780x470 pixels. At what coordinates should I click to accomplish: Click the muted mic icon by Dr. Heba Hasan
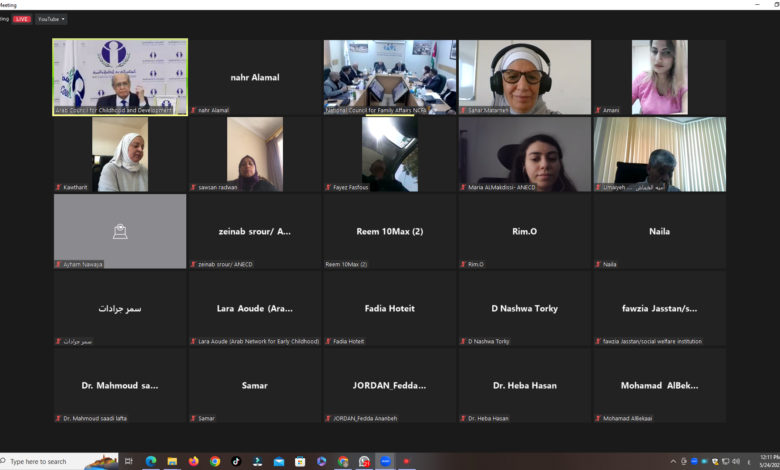pos(464,418)
